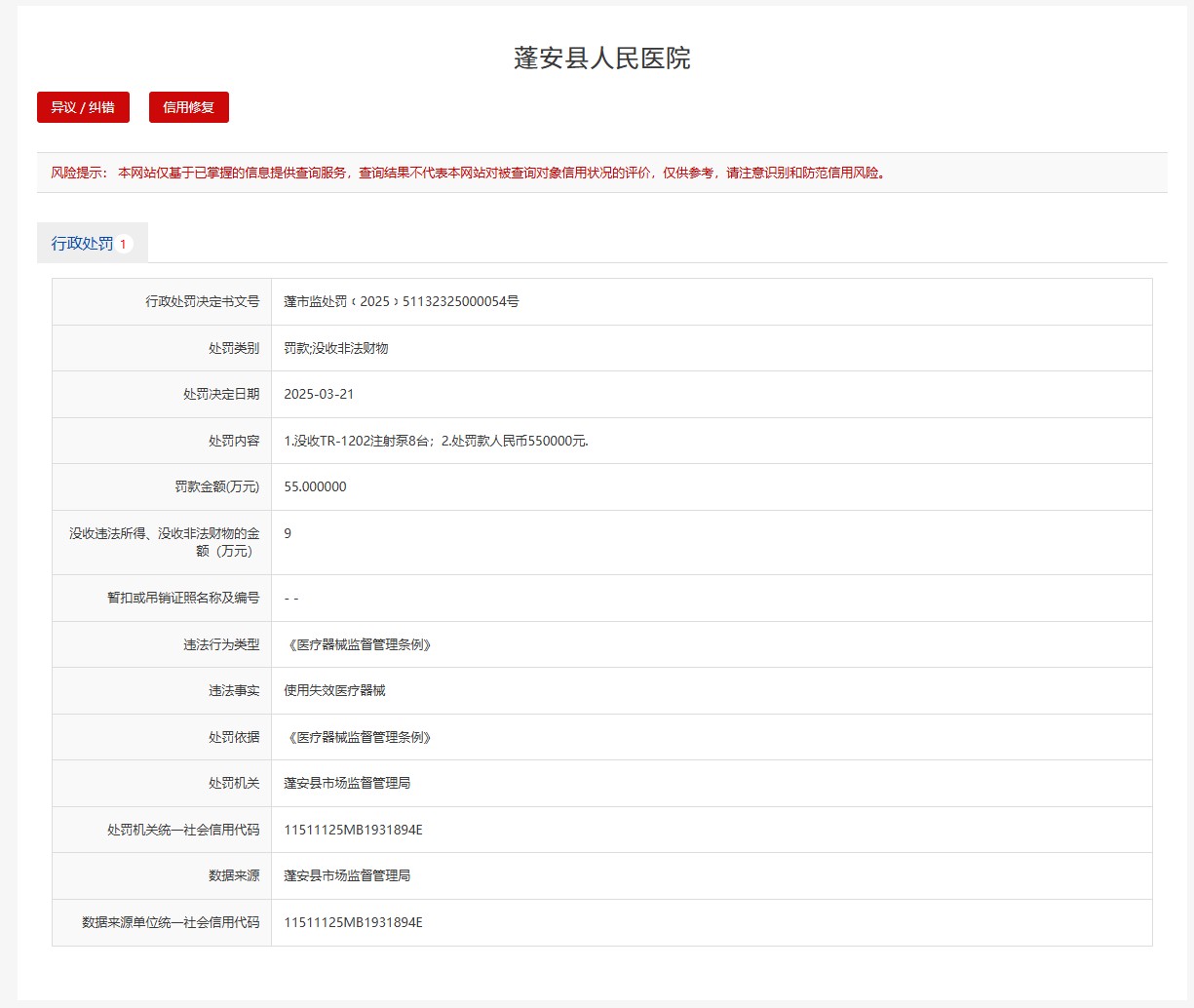Click the fine amount value 55.000000
The width and height of the screenshot is (1194, 1008).
pyautogui.click(x=315, y=486)
